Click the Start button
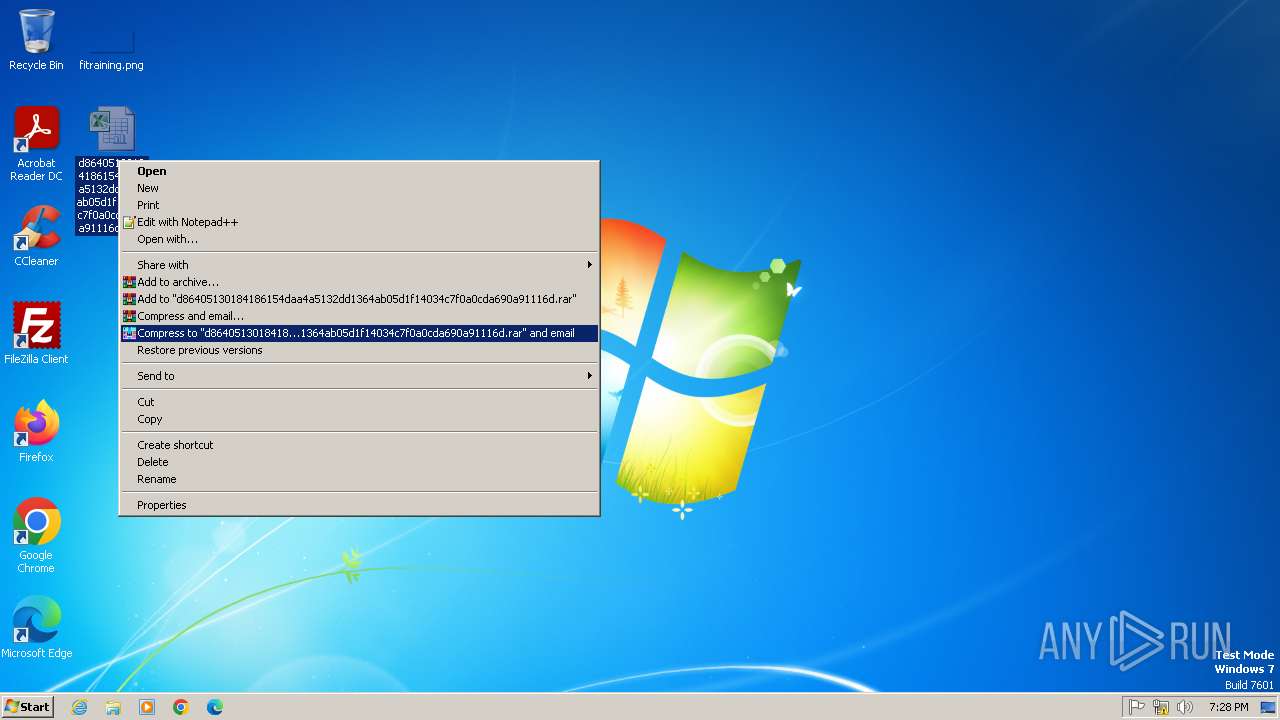Image resolution: width=1280 pixels, height=720 pixels. click(27, 706)
